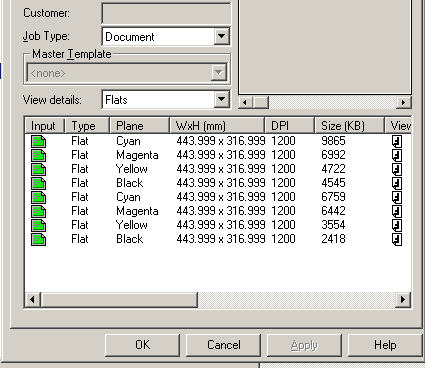425x368 pixels.
Task: Open the view icon for the 6759 KB Cyan flat
Action: pyautogui.click(x=397, y=197)
